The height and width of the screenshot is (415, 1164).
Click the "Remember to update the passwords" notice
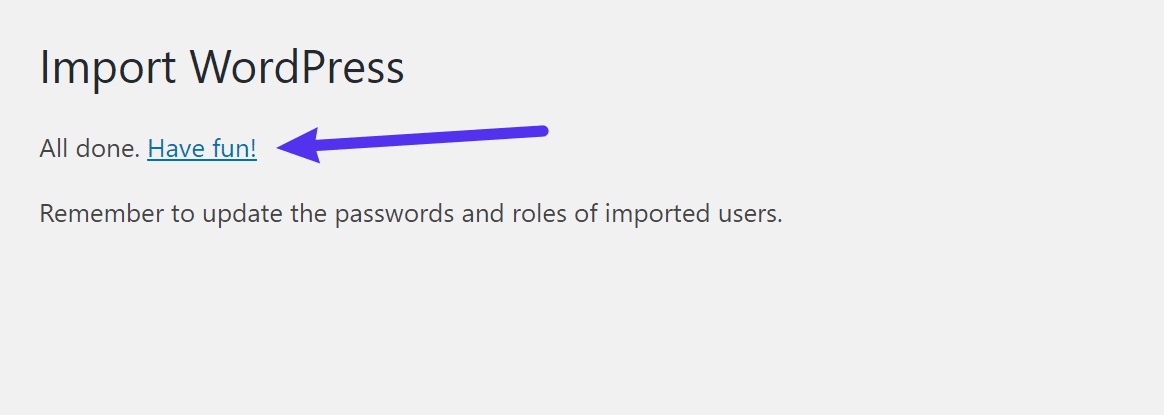pos(410,214)
